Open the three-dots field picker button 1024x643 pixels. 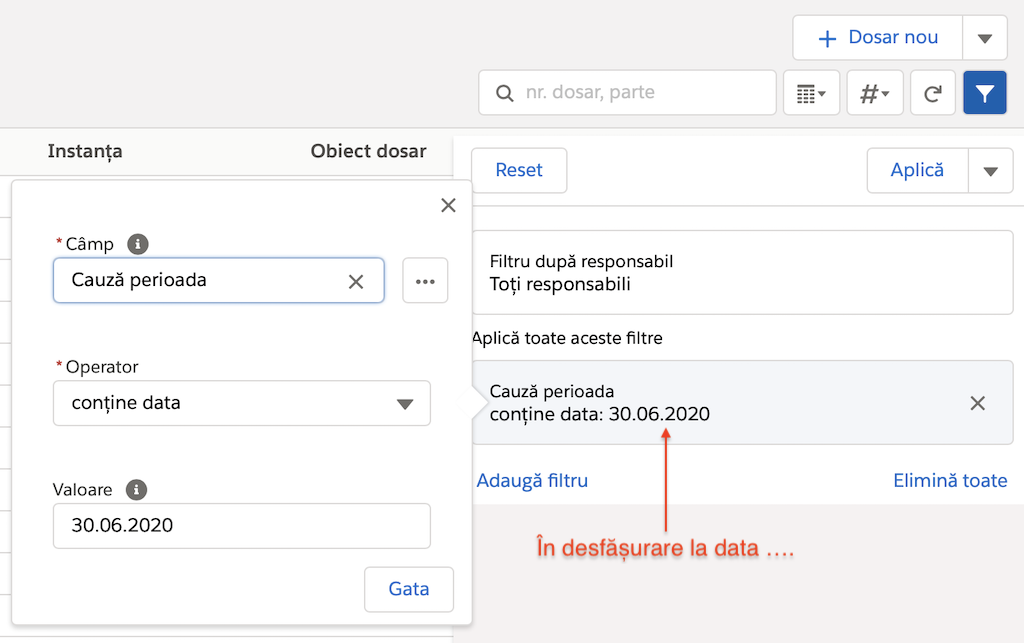pos(425,281)
